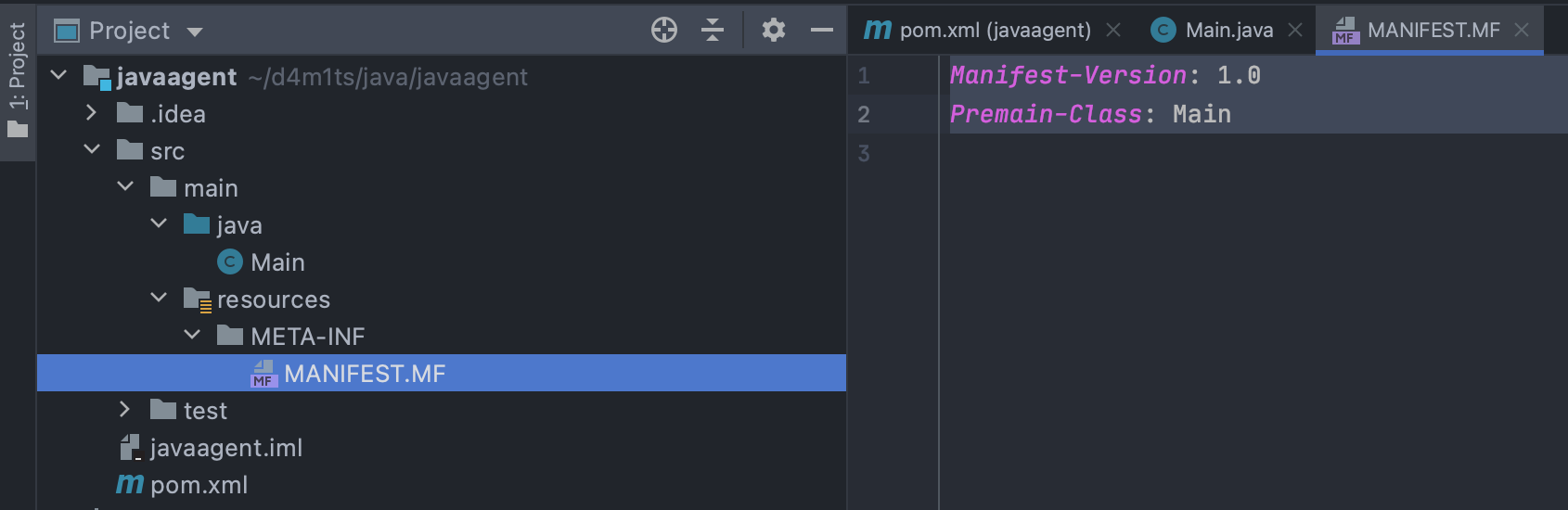Click the javaagent.iml file icon
This screenshot has width=1568, height=510.
coord(130,448)
